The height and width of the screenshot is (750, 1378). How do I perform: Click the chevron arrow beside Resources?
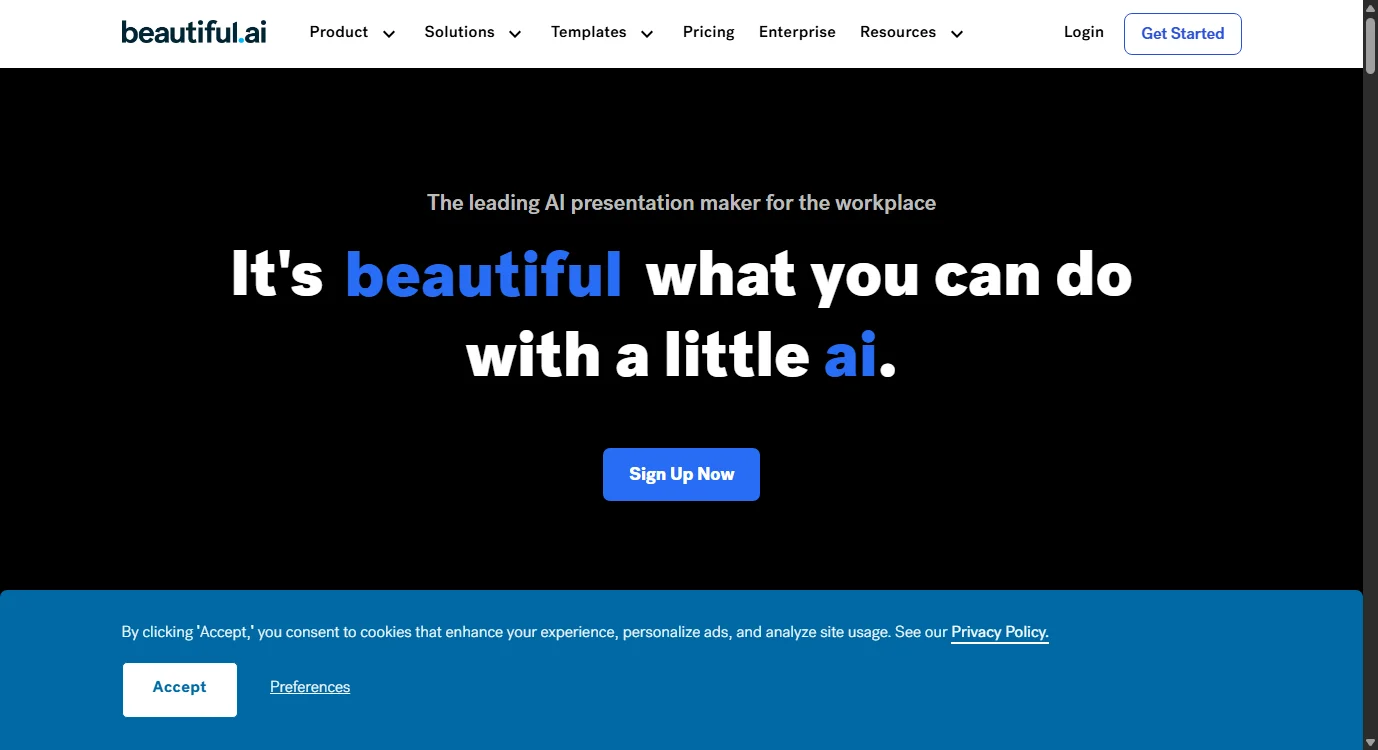(957, 34)
